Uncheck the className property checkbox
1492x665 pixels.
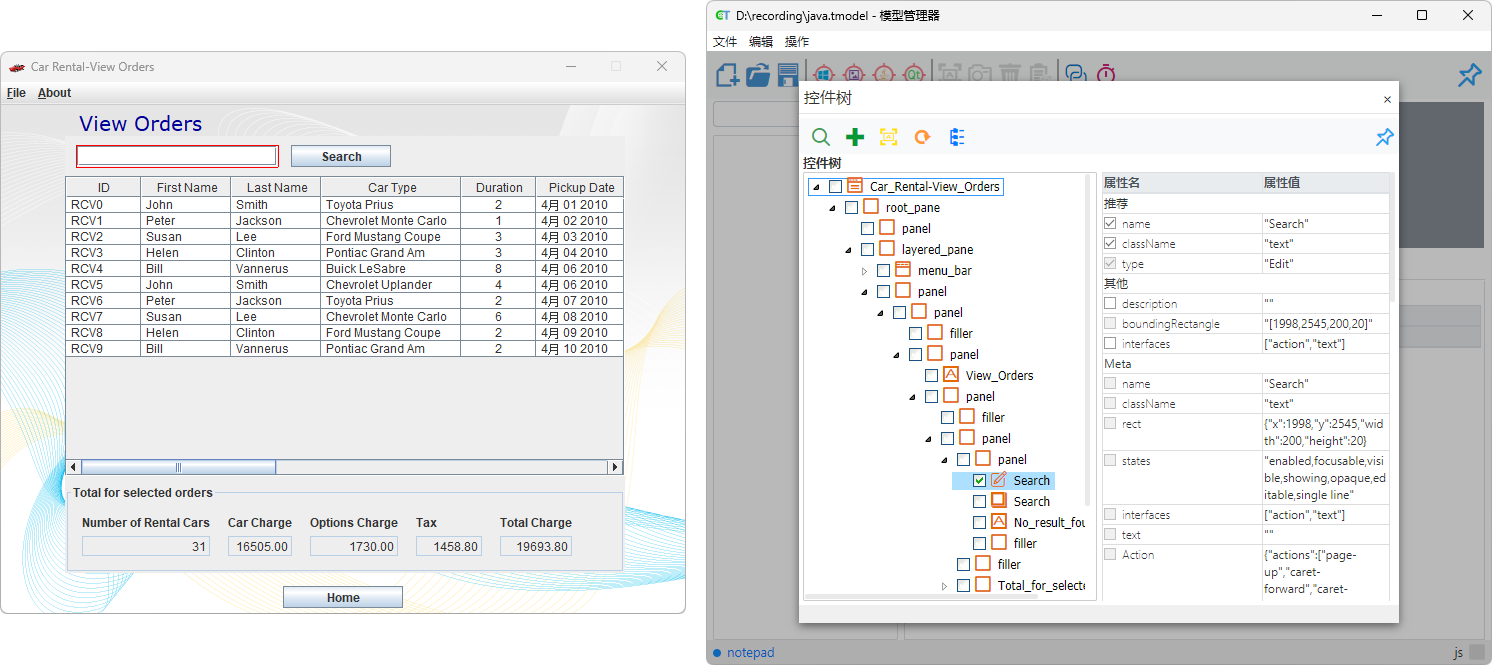click(1110, 243)
